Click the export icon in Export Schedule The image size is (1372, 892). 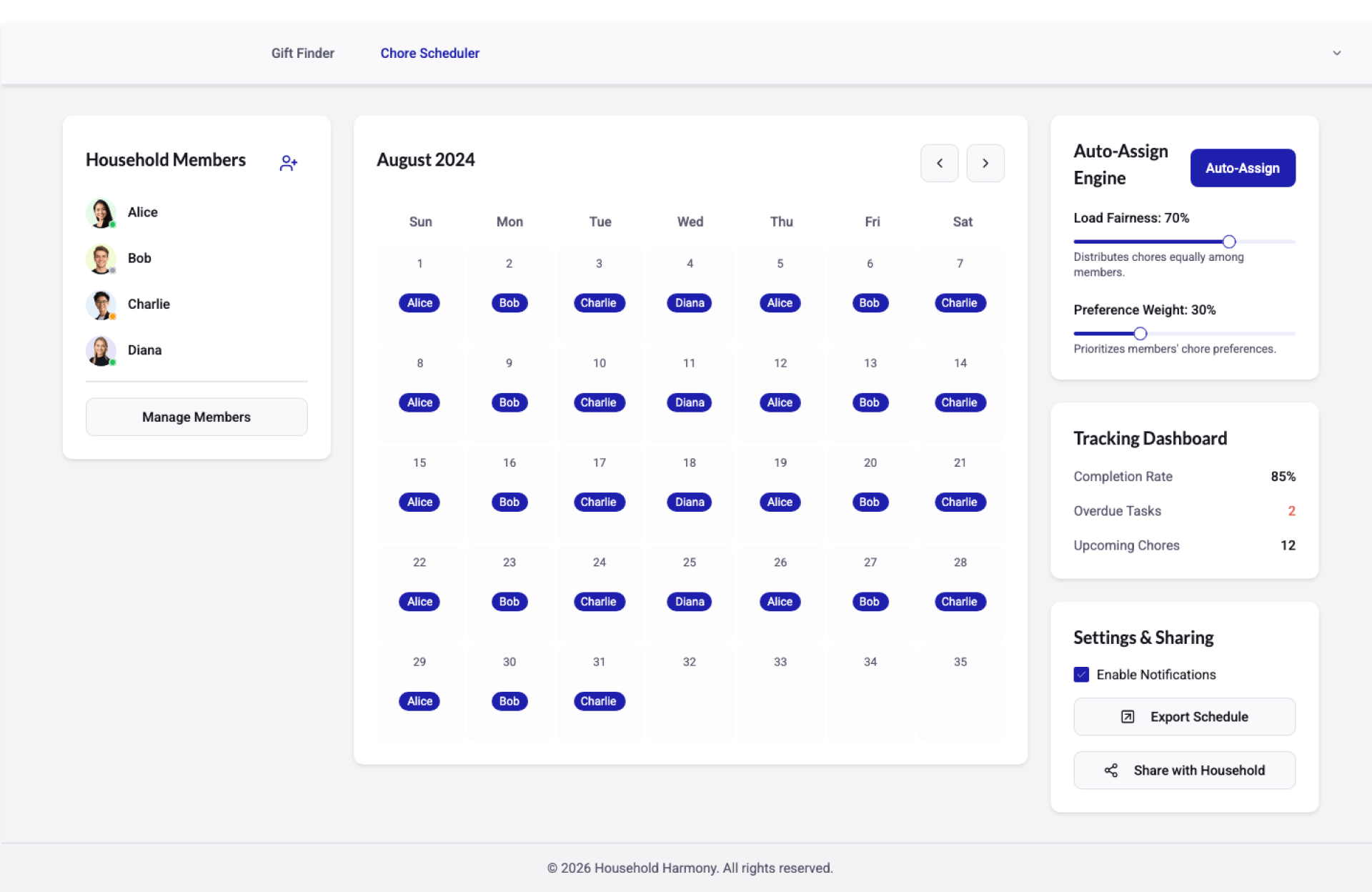tap(1127, 717)
